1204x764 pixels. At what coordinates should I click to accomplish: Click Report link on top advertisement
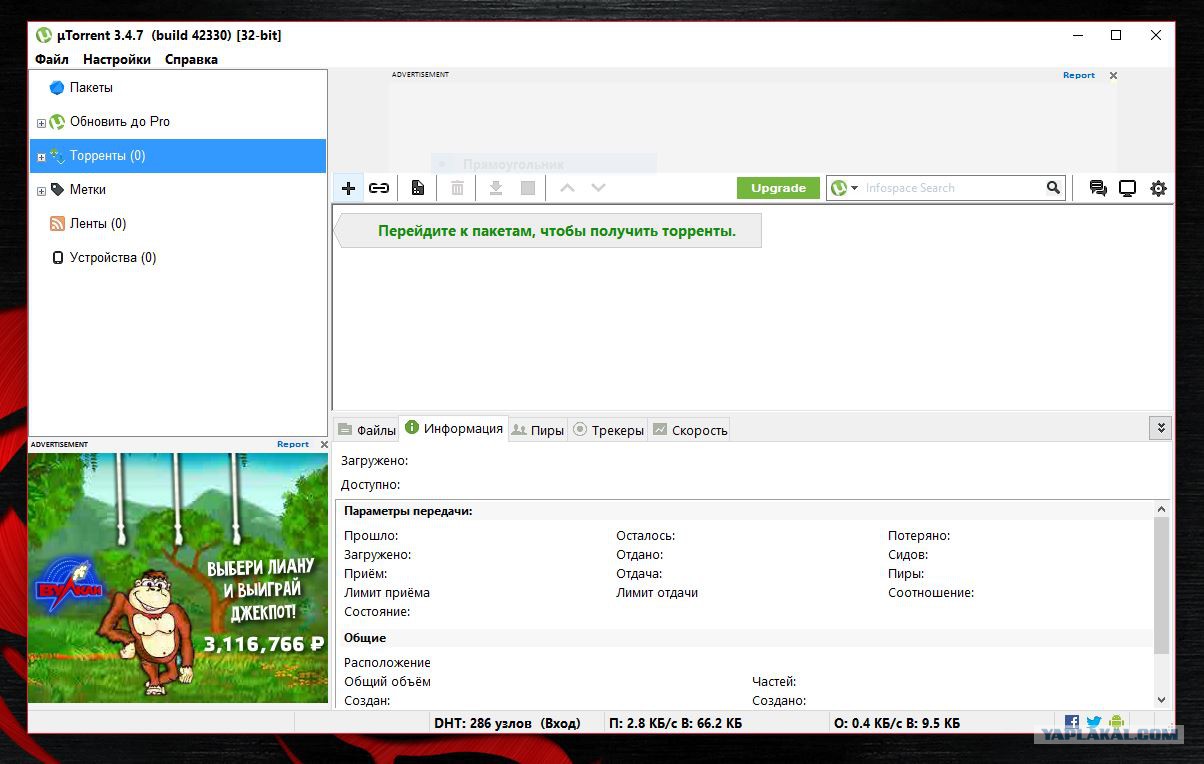[x=1079, y=75]
